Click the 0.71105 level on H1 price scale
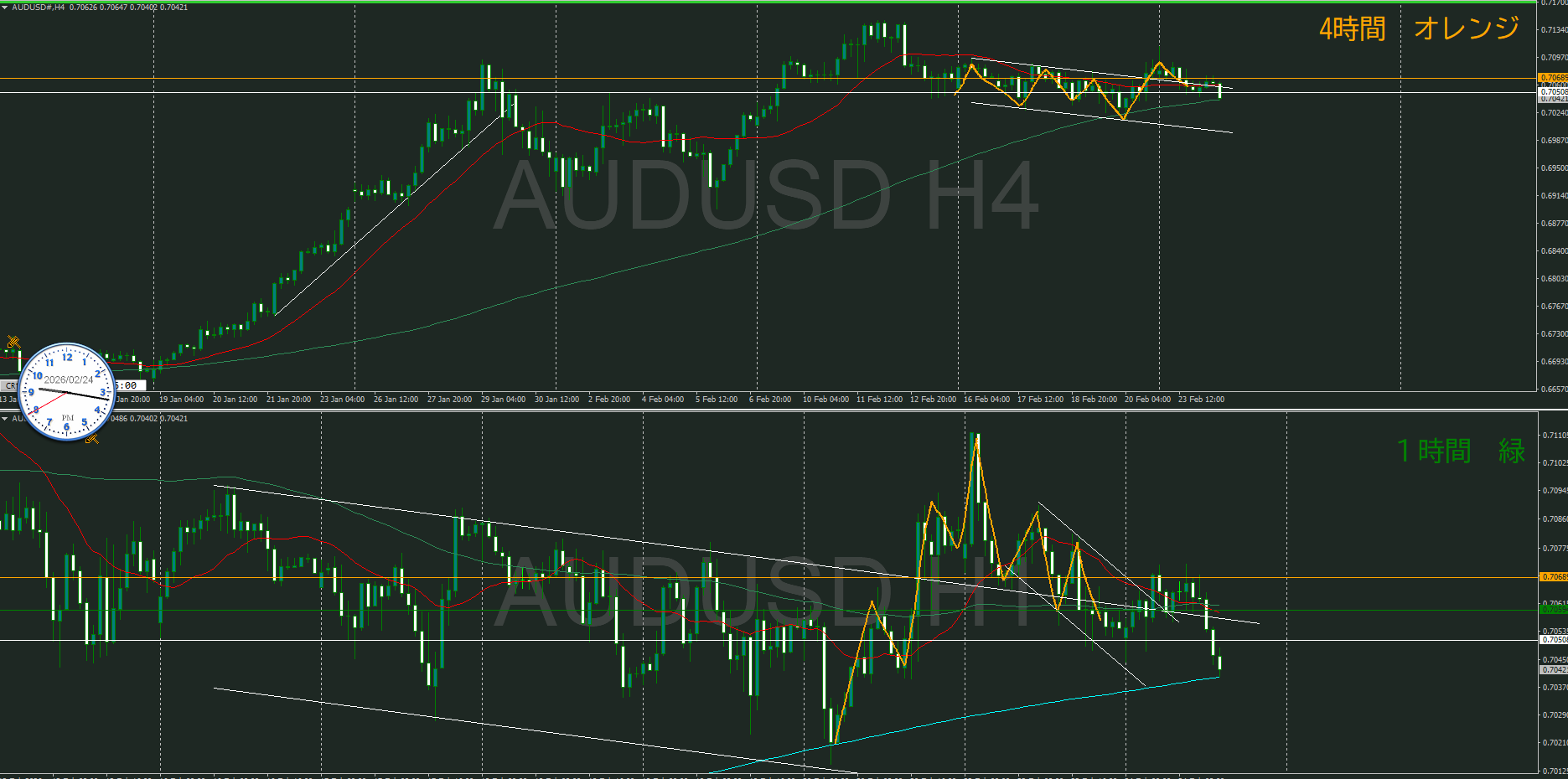 coord(1554,436)
